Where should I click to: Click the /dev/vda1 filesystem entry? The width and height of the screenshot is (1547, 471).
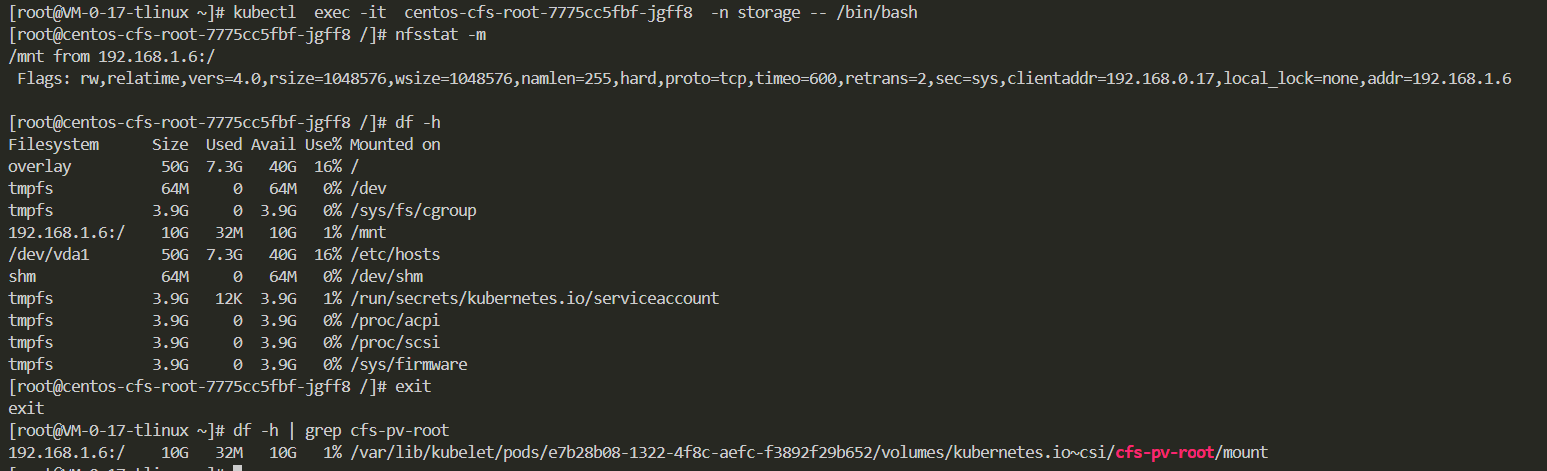point(49,254)
